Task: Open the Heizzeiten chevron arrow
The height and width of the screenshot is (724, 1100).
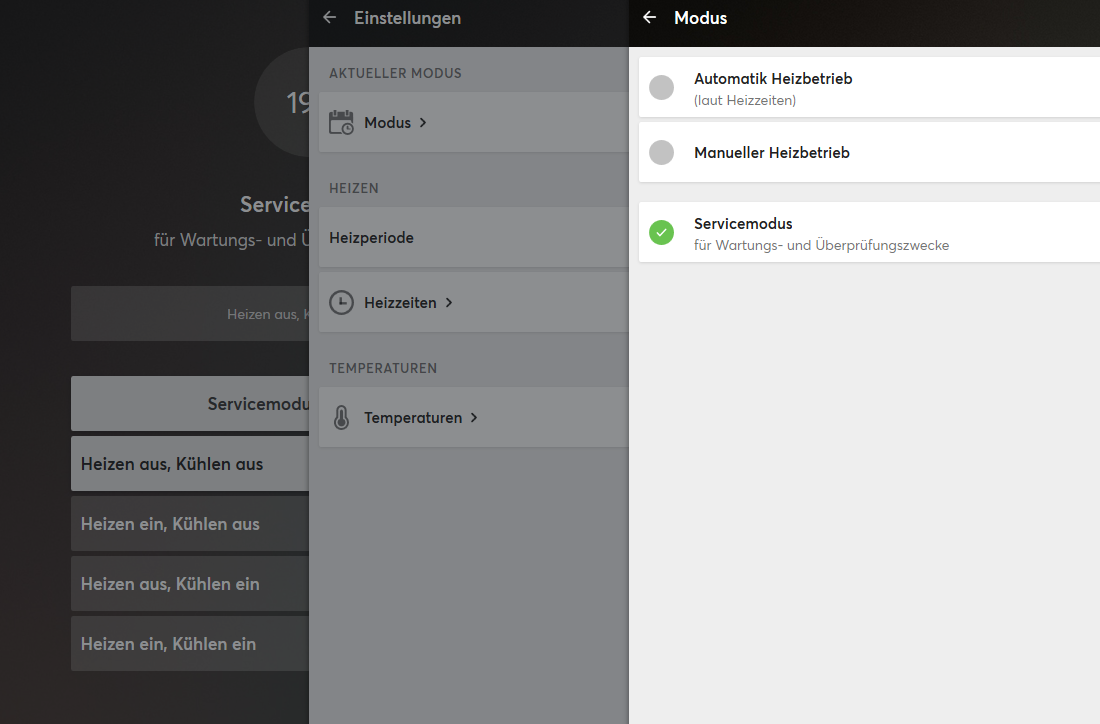Action: 449,302
